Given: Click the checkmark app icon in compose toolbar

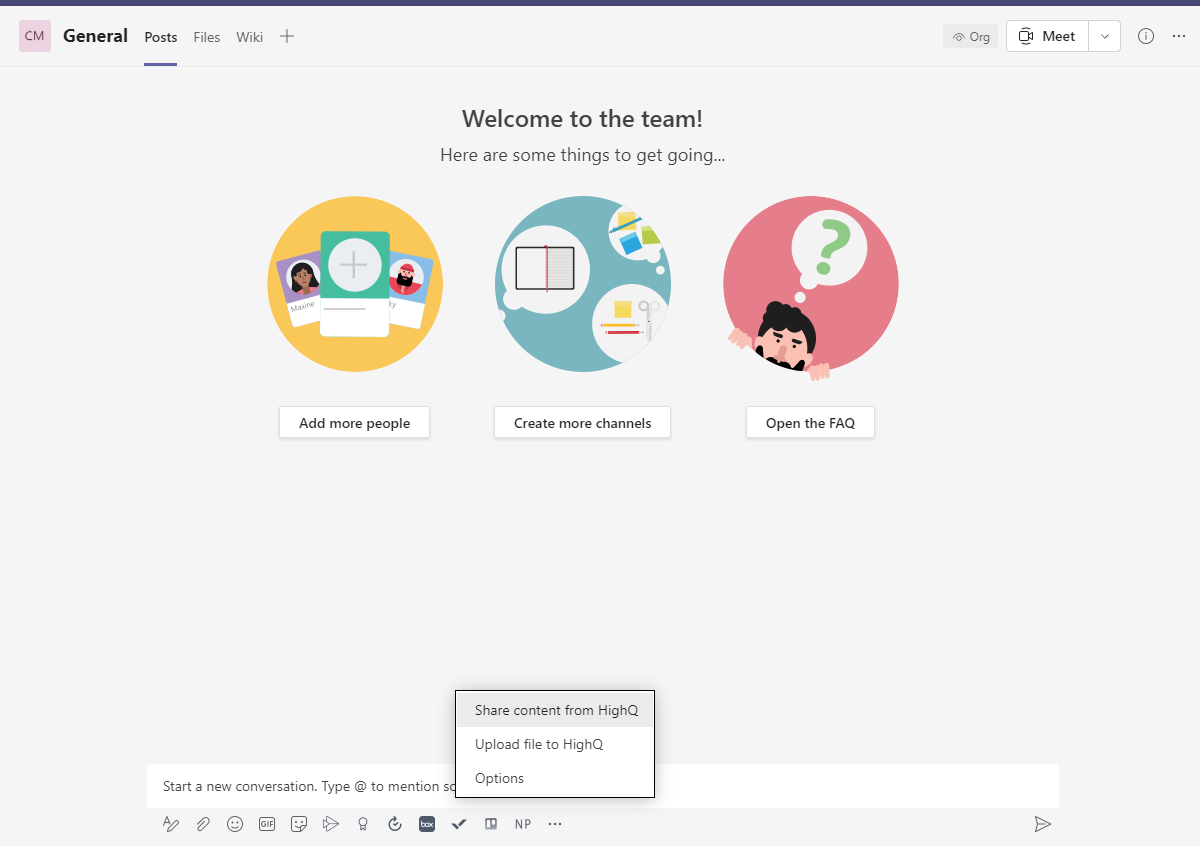Looking at the screenshot, I should click(459, 824).
